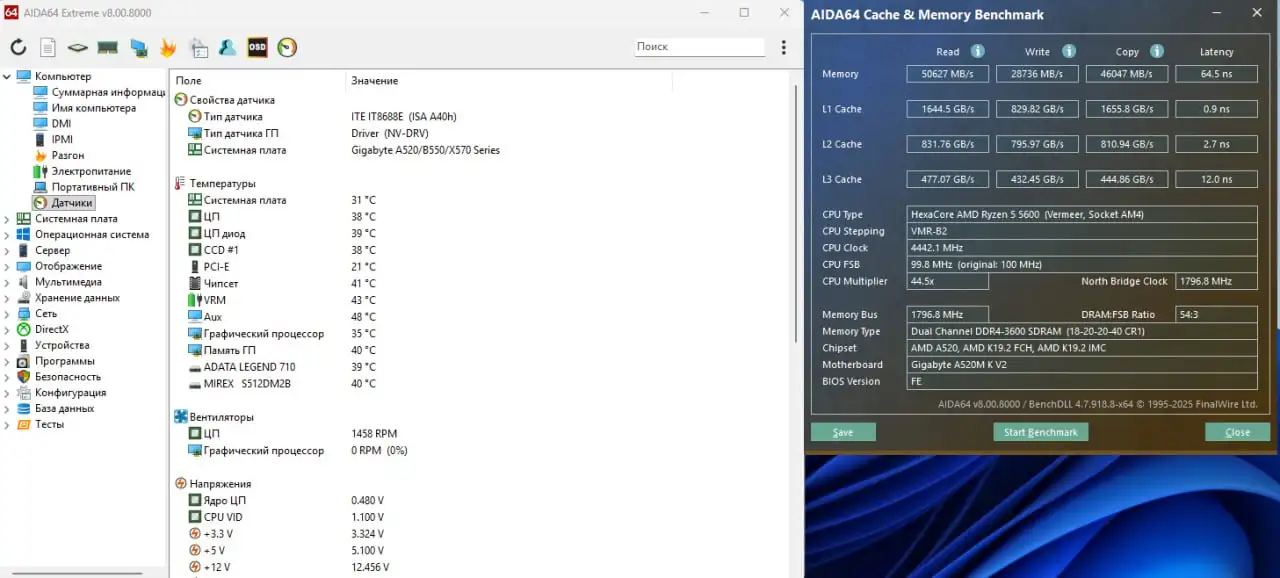
Task: Click the user silhouette toolbar icon
Action: tap(228, 47)
